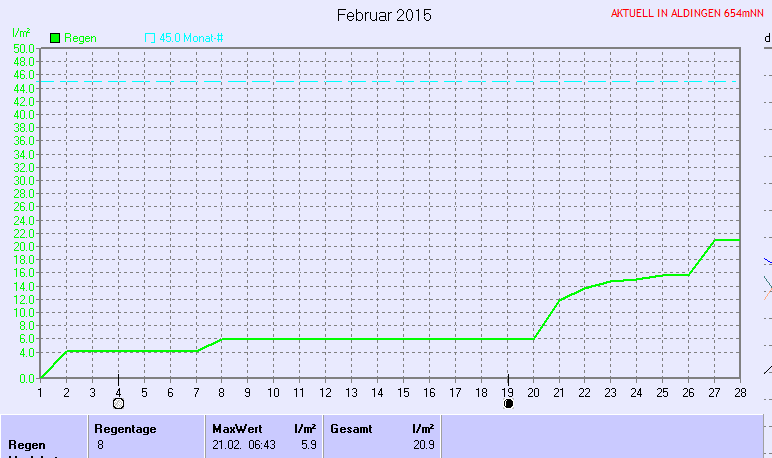Click the Februar 2015 chart title
Viewport: 772px width, 458px height.
(x=384, y=15)
